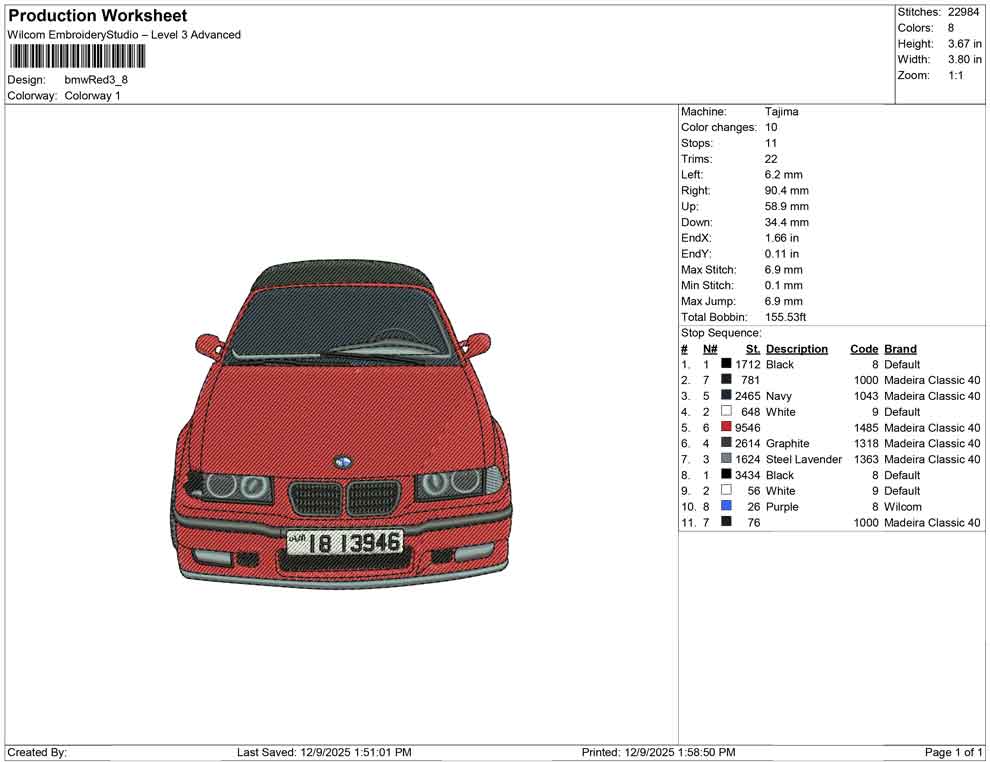Viewport: 990px width, 762px height.
Task: Click the Zoom 1:1 value
Action: (955, 74)
